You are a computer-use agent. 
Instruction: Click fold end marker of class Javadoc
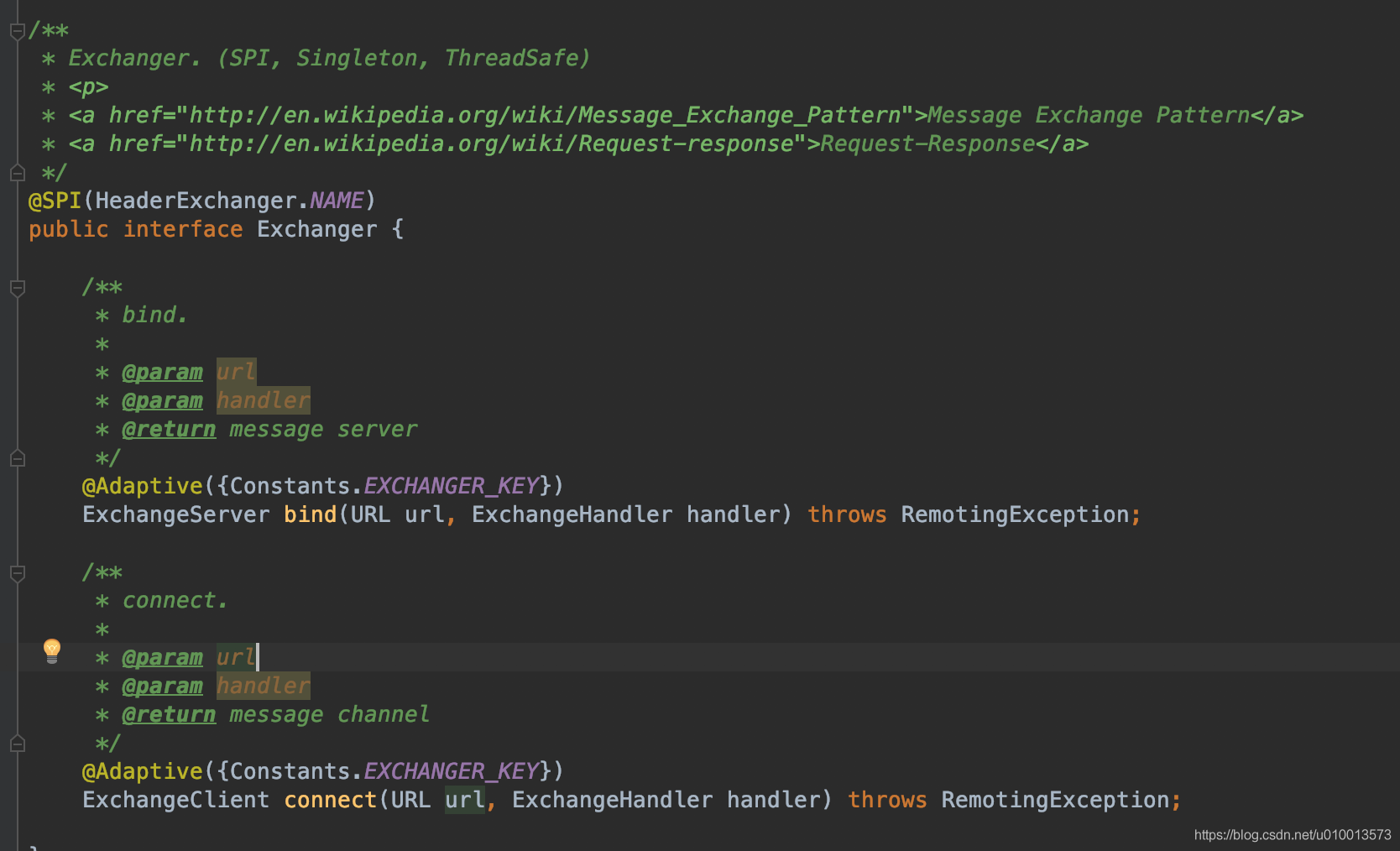17,173
